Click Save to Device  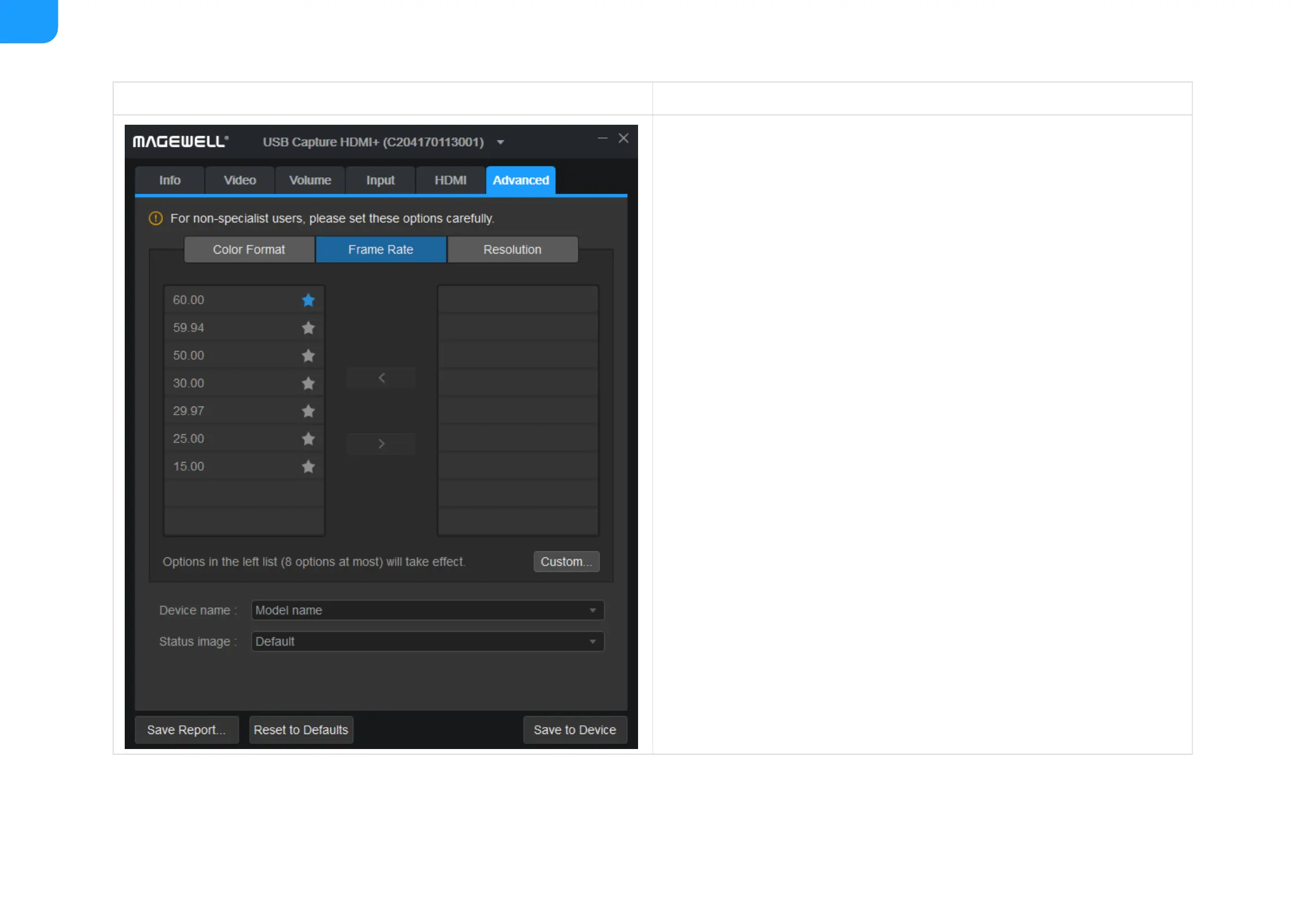(575, 730)
